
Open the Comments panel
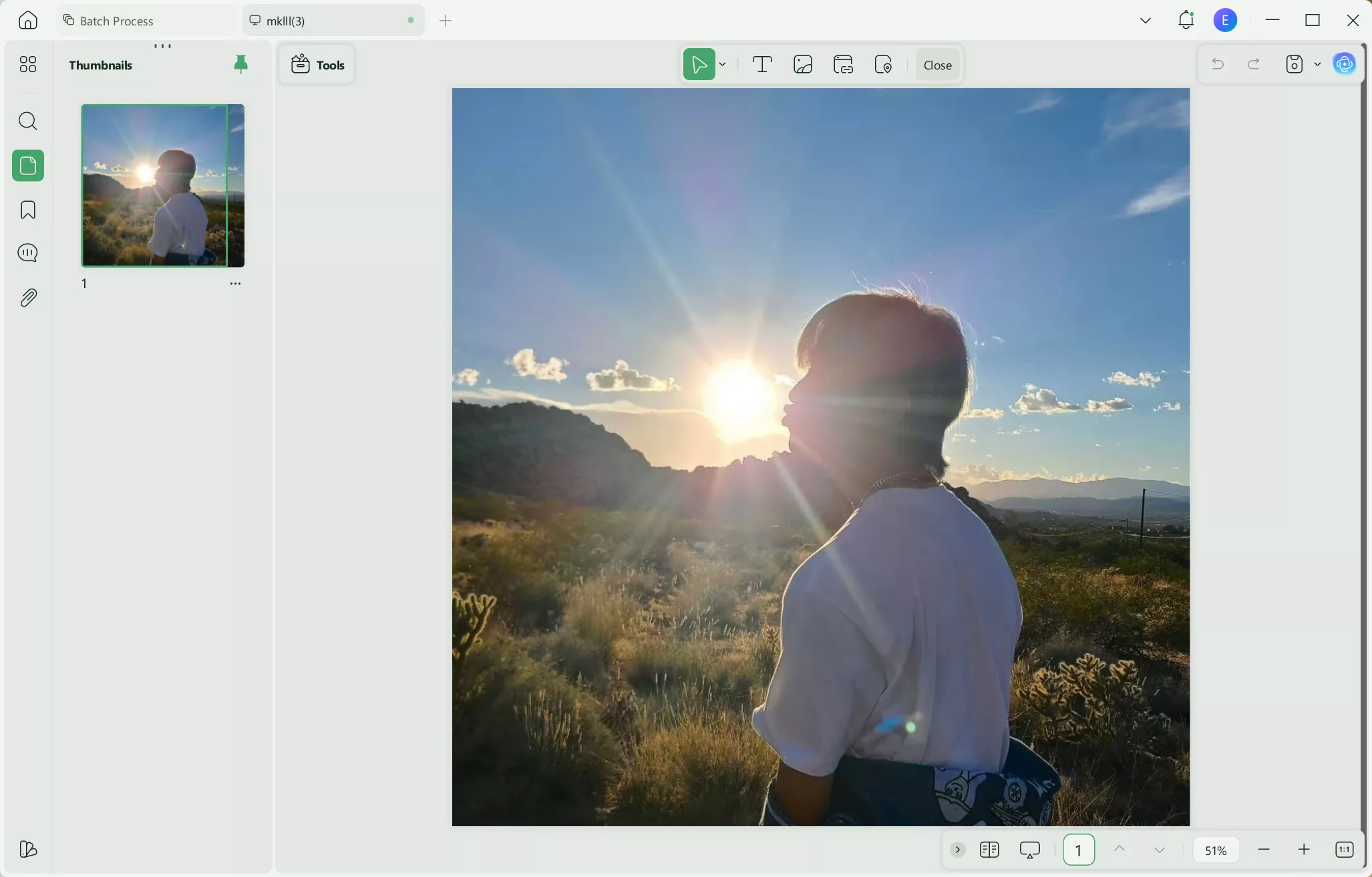coord(27,252)
